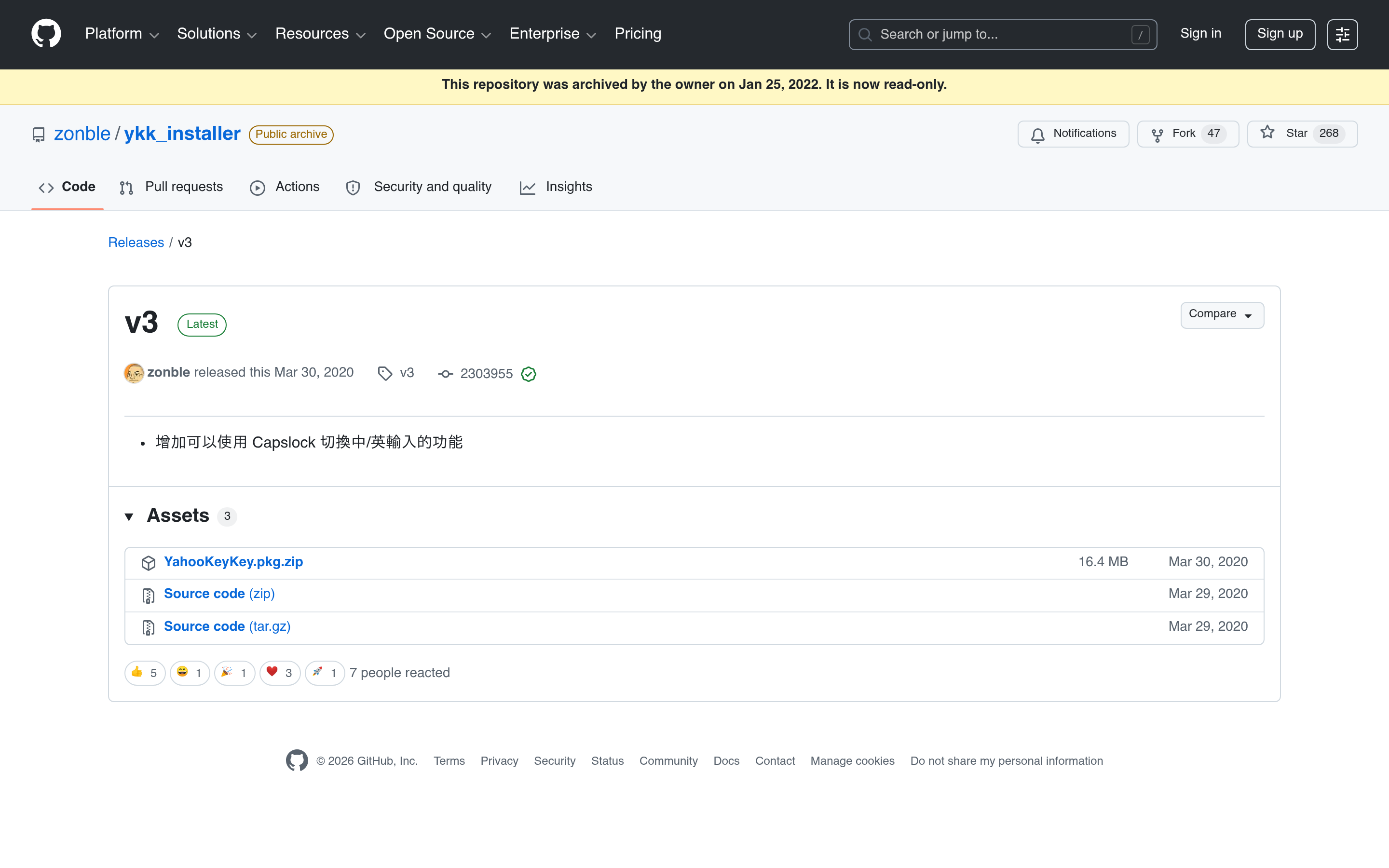Open the zonble owner profile link
The width and height of the screenshot is (1389, 868).
point(82,134)
